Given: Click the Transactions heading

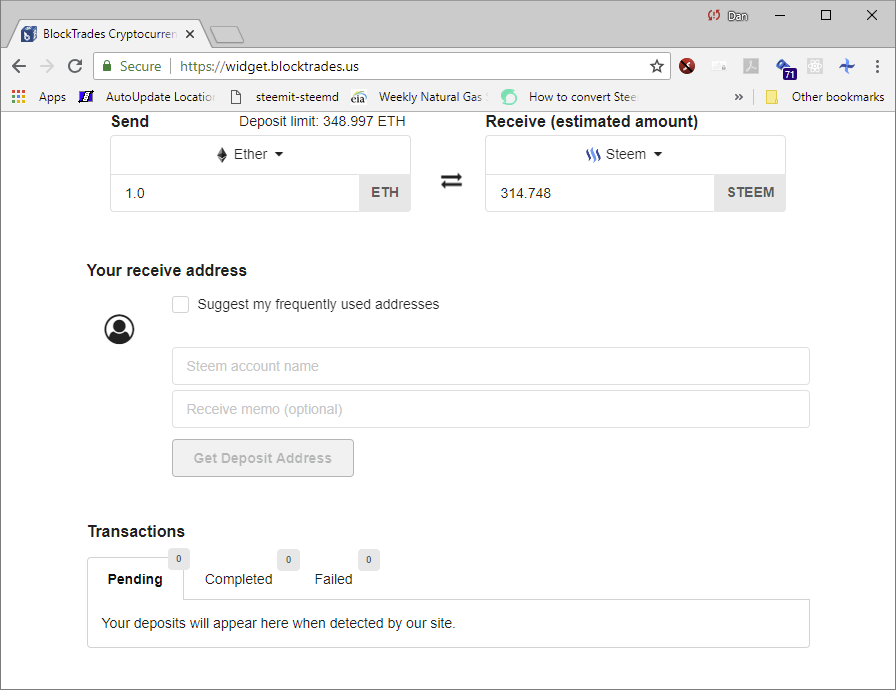Looking at the screenshot, I should point(137,531).
